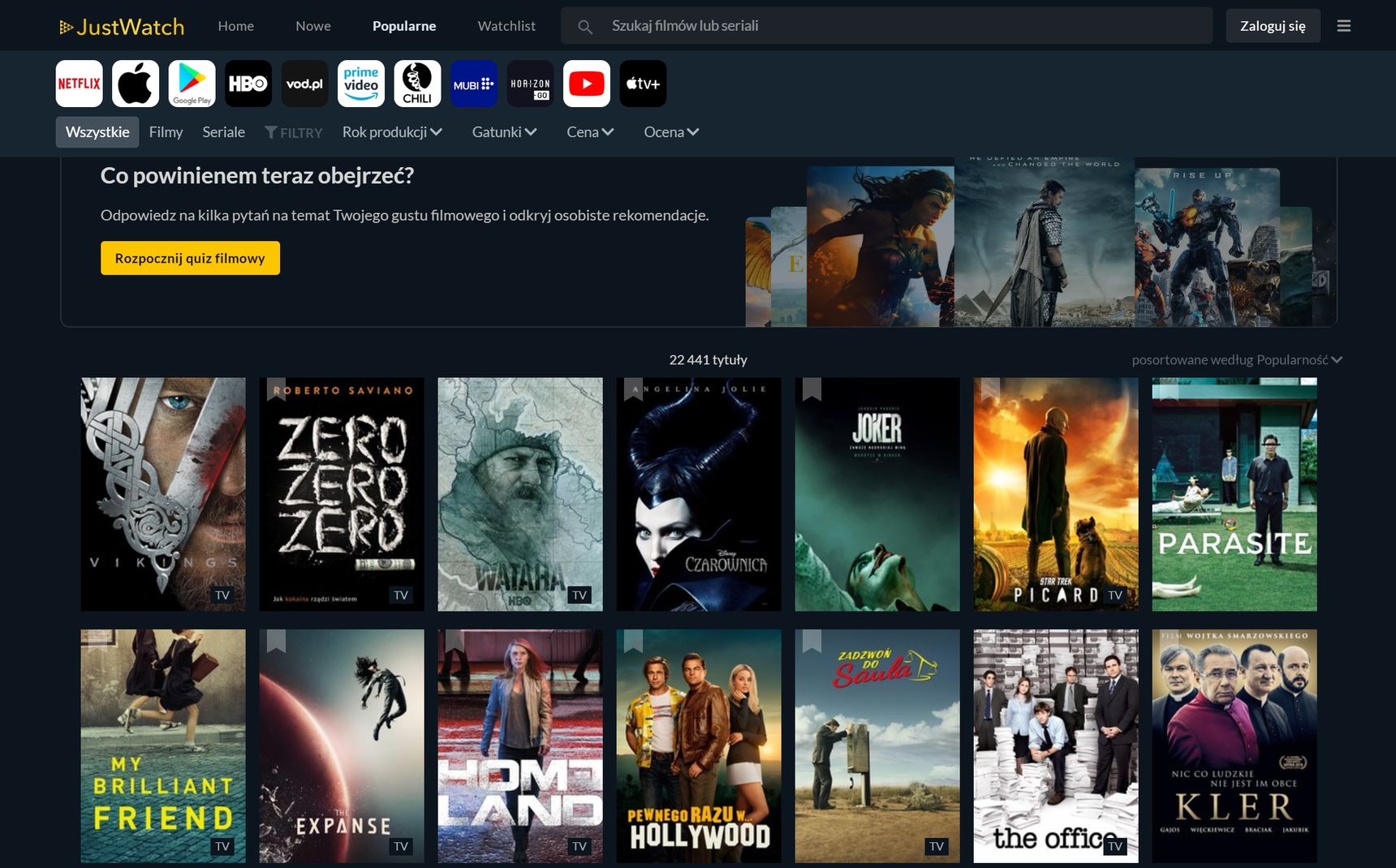Filter by MUBI provider icon
This screenshot has height=868, width=1396.
click(x=474, y=84)
